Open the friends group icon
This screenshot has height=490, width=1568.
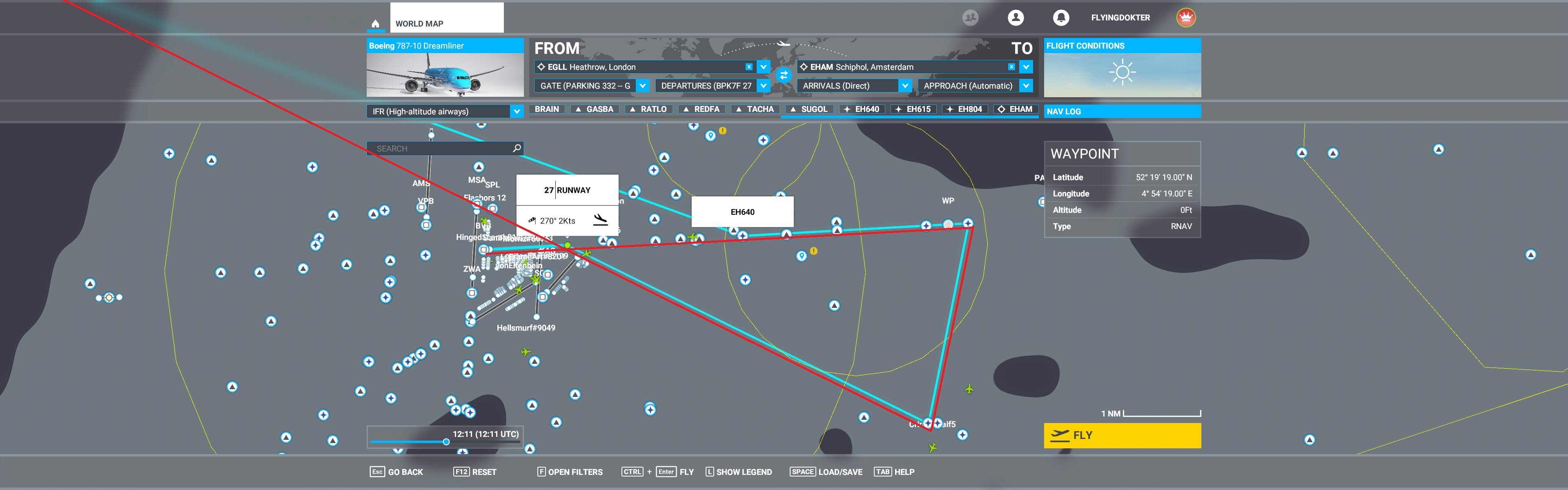pyautogui.click(x=970, y=18)
